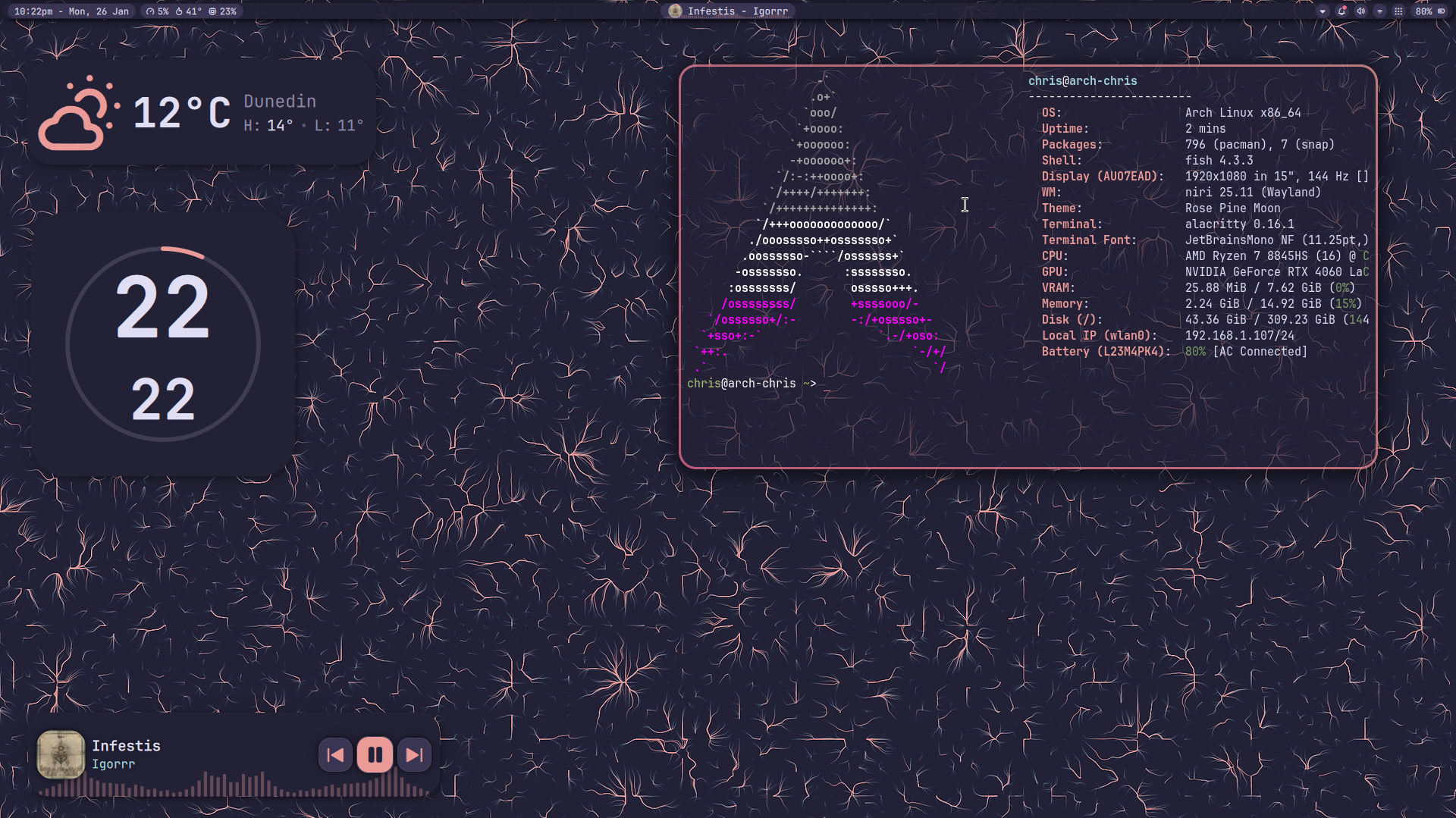Click the Theme value Rose Pine Moon
This screenshot has height=818, width=1456.
pos(1233,208)
